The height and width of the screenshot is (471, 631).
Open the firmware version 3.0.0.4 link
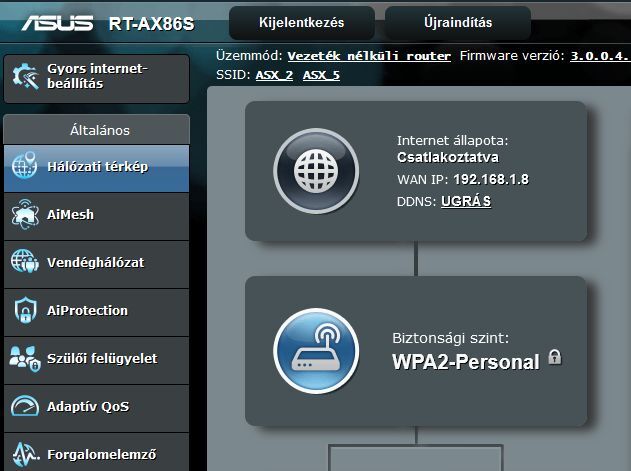[600, 56]
